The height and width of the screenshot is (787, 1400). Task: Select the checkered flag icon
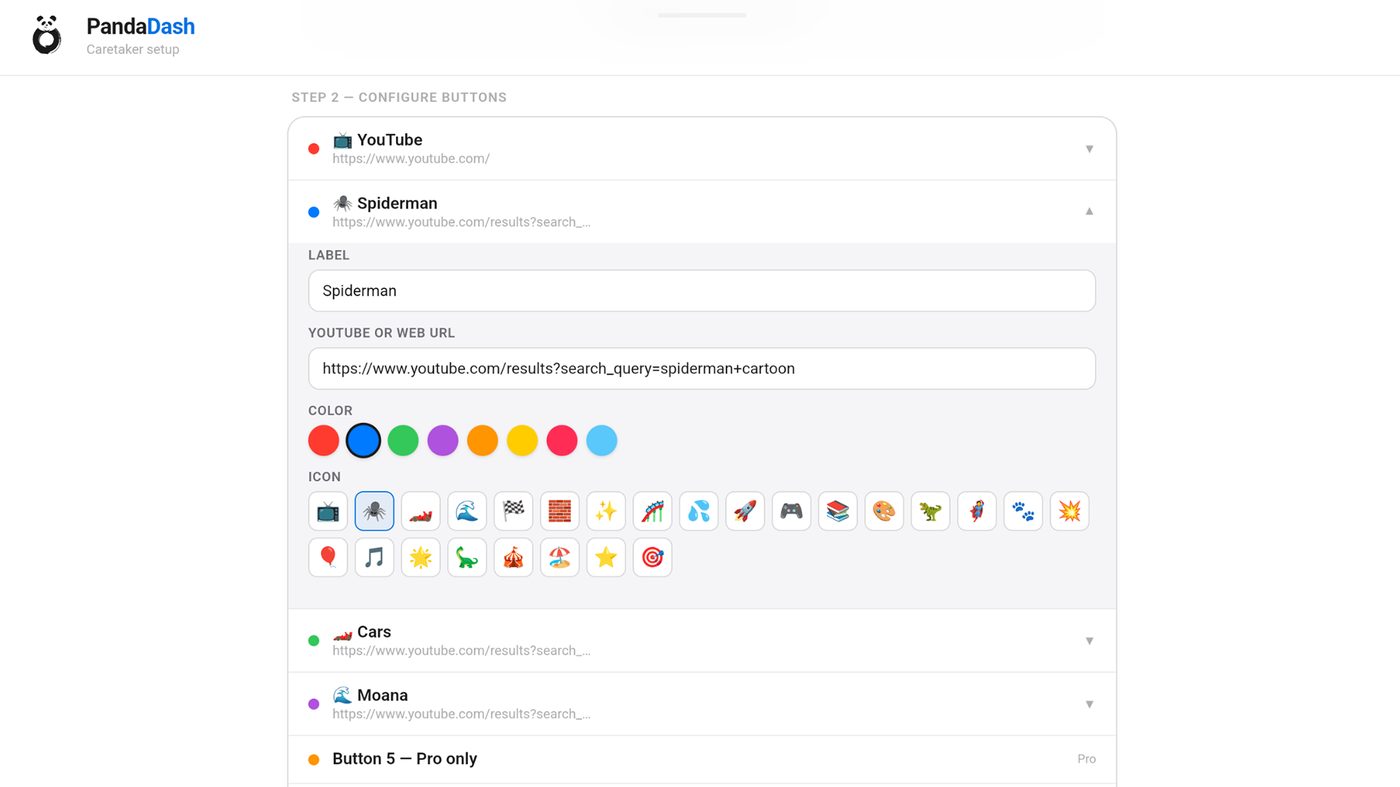513,511
